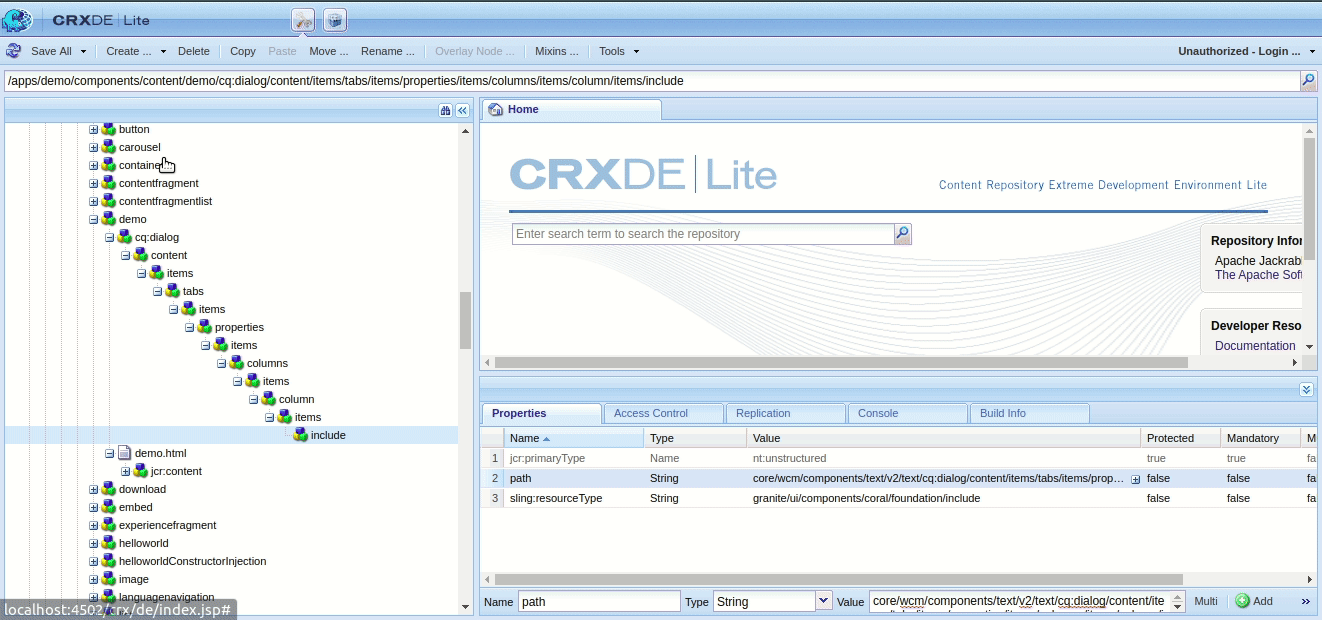Open the Type String combo box arrow
1322x620 pixels.
click(x=824, y=601)
